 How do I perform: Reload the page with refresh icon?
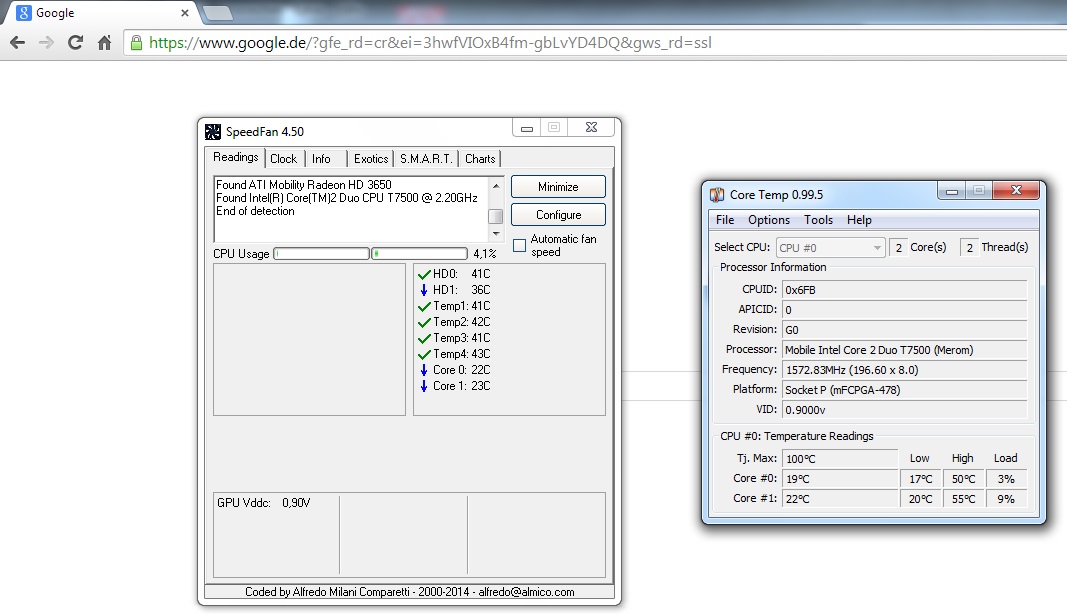(76, 43)
